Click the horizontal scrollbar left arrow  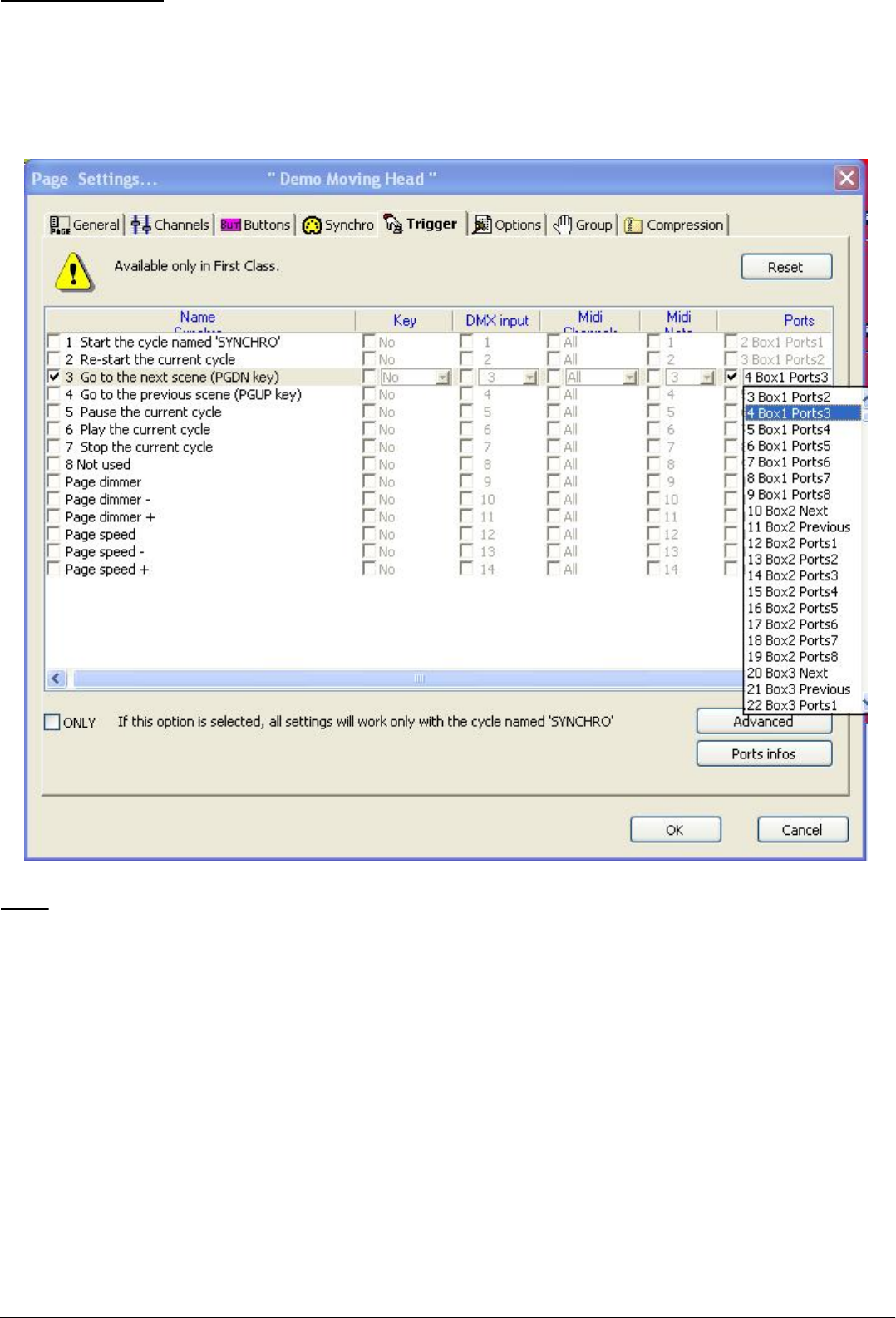(57, 679)
